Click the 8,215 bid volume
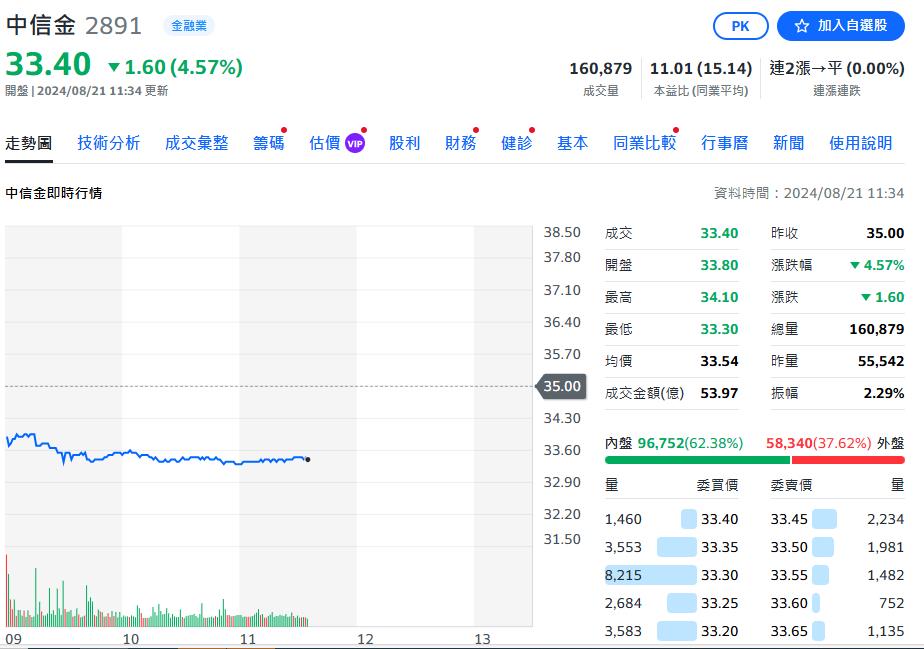924x649 pixels. 623,575
